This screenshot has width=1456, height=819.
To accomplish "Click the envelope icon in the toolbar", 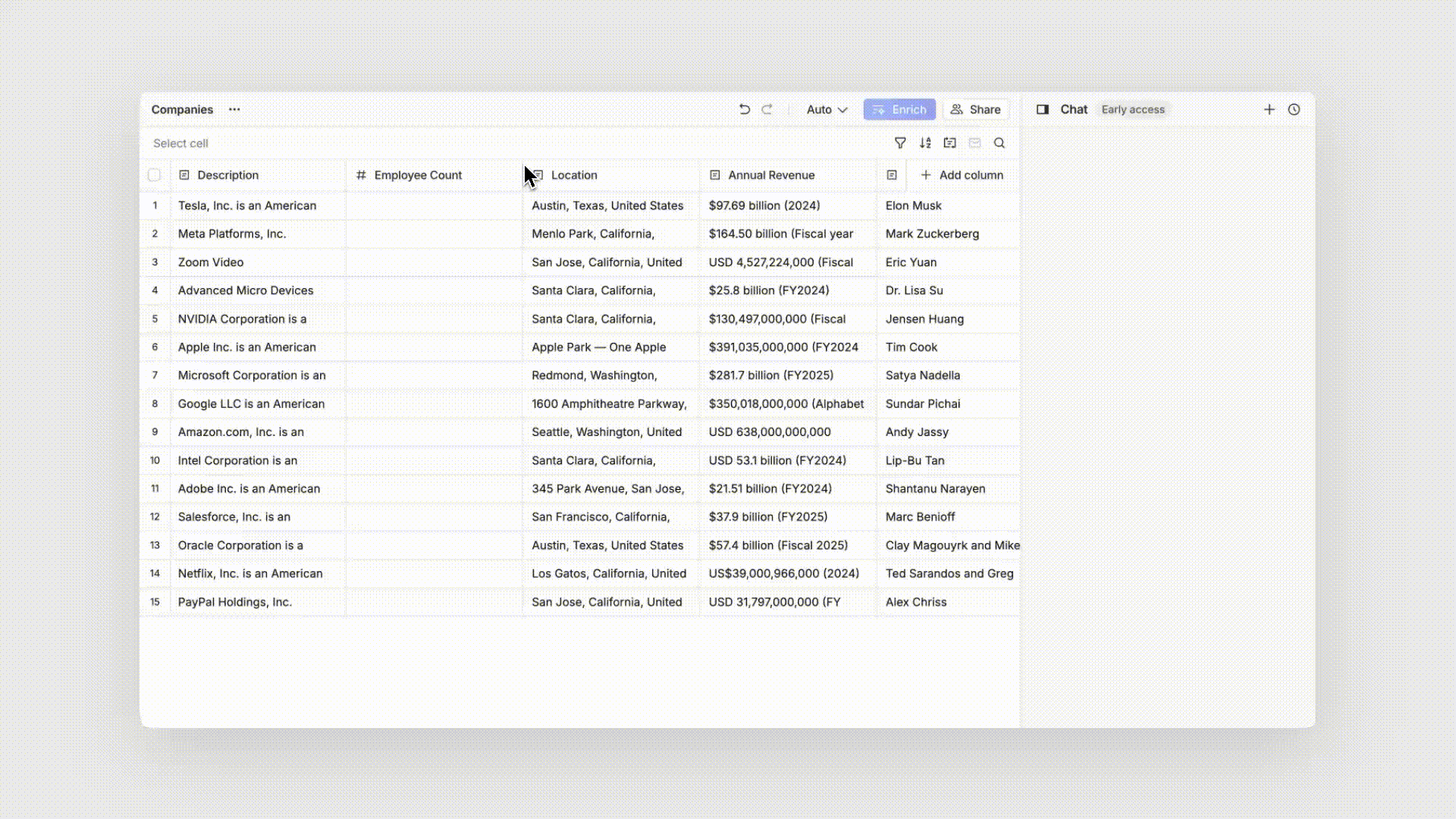I will [974, 143].
